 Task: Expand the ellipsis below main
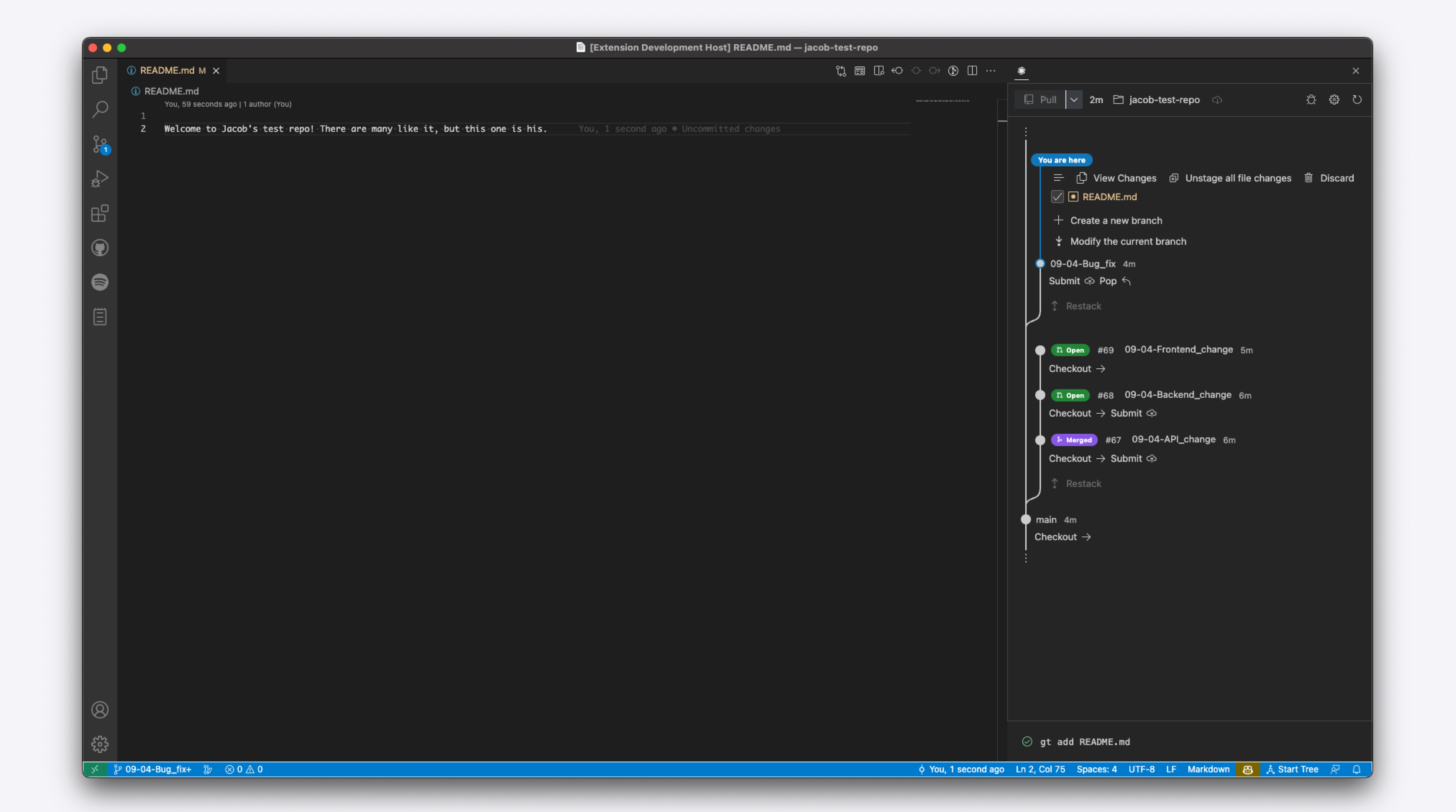[1026, 558]
